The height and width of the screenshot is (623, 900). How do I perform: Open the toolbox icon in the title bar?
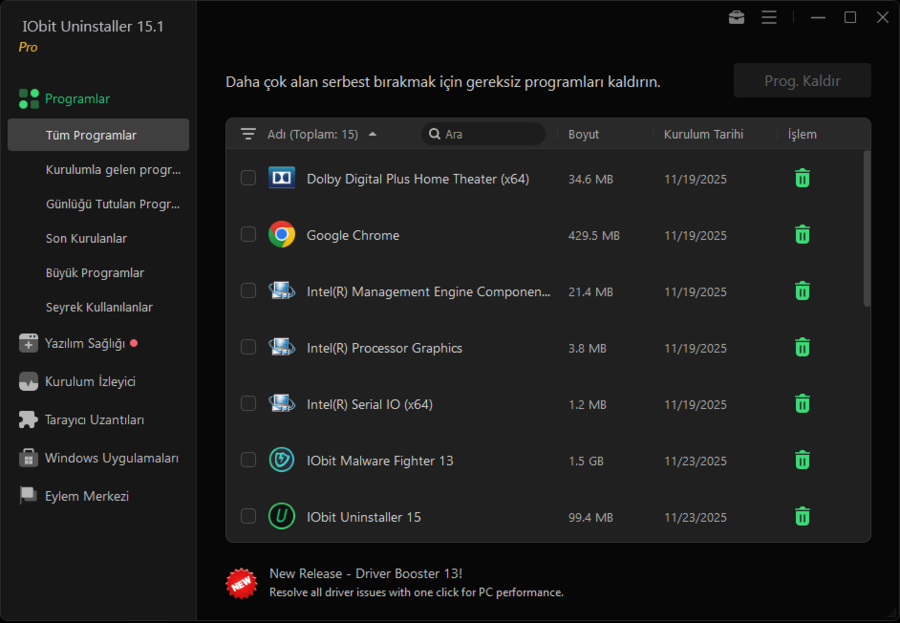tap(737, 17)
